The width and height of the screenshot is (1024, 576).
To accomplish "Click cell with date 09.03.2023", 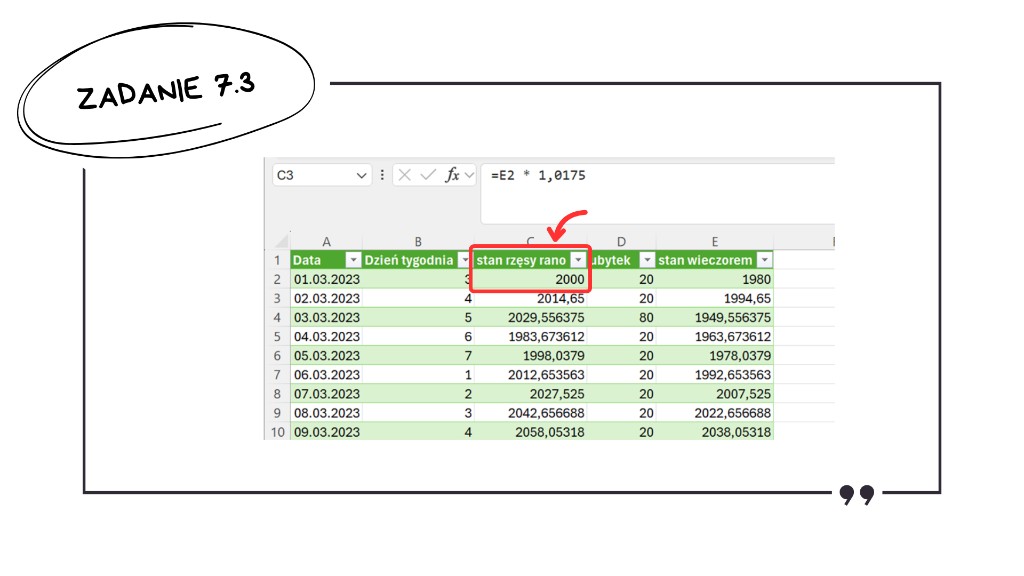I will pyautogui.click(x=326, y=432).
